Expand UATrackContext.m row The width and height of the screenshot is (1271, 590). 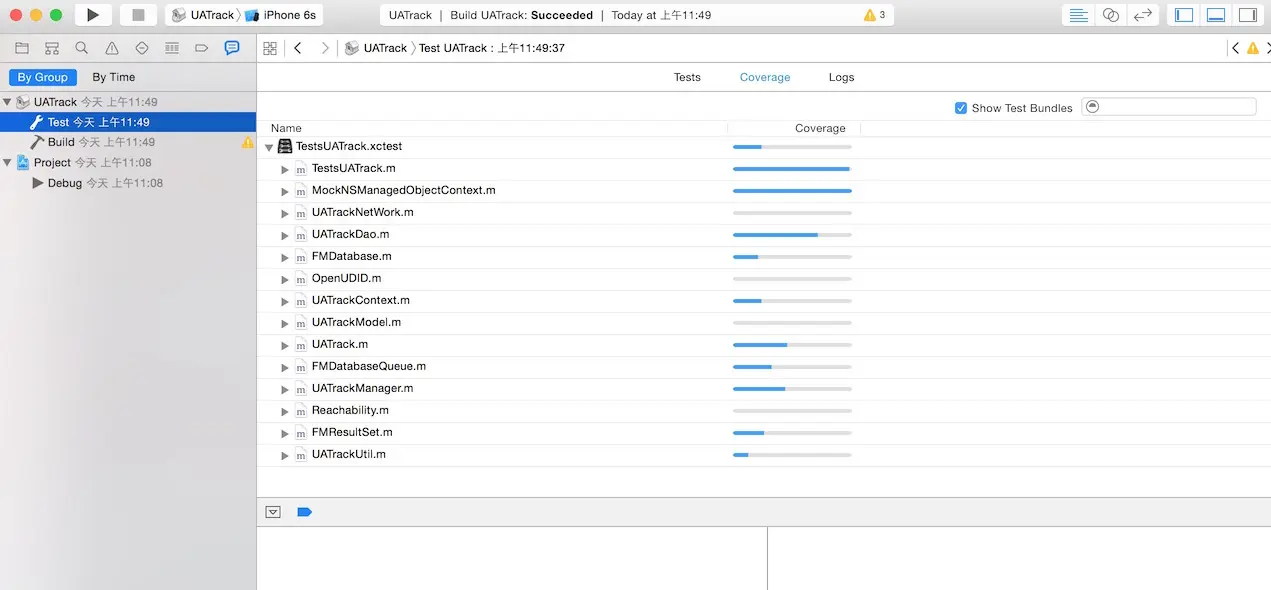285,301
